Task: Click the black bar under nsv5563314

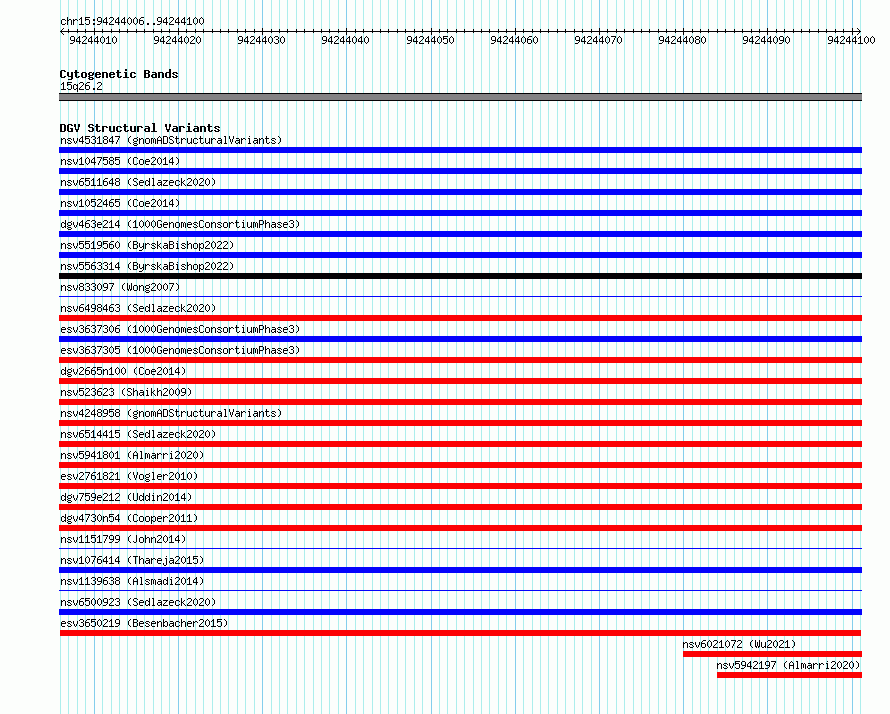Action: (x=460, y=276)
